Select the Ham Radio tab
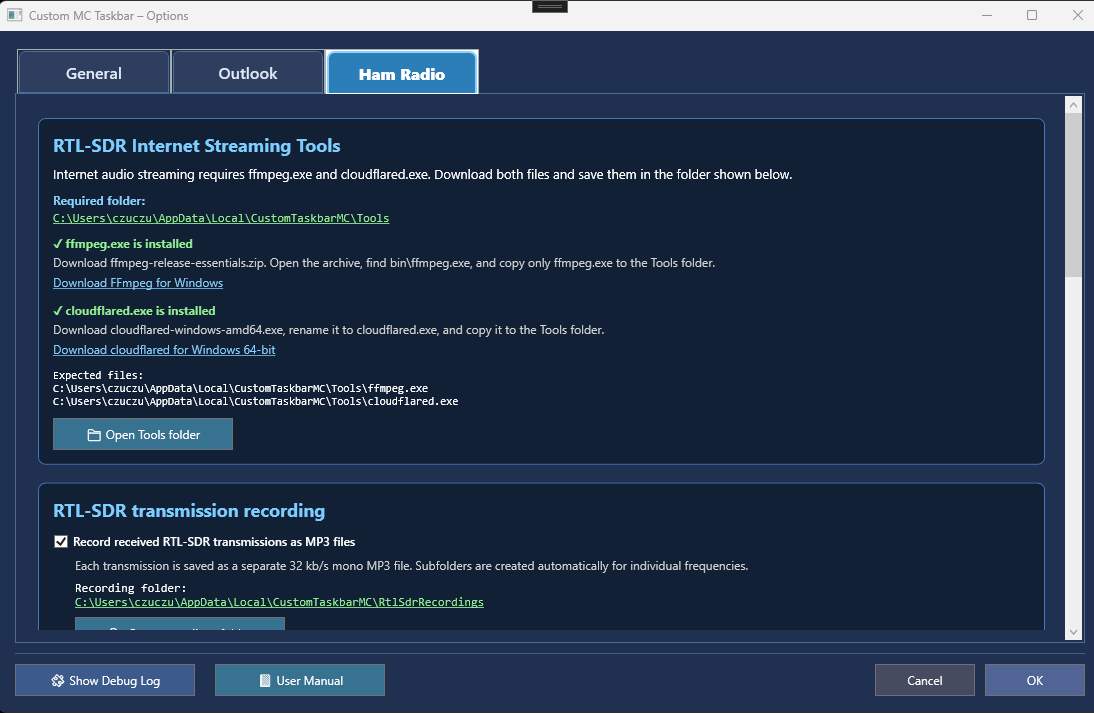 coord(402,73)
